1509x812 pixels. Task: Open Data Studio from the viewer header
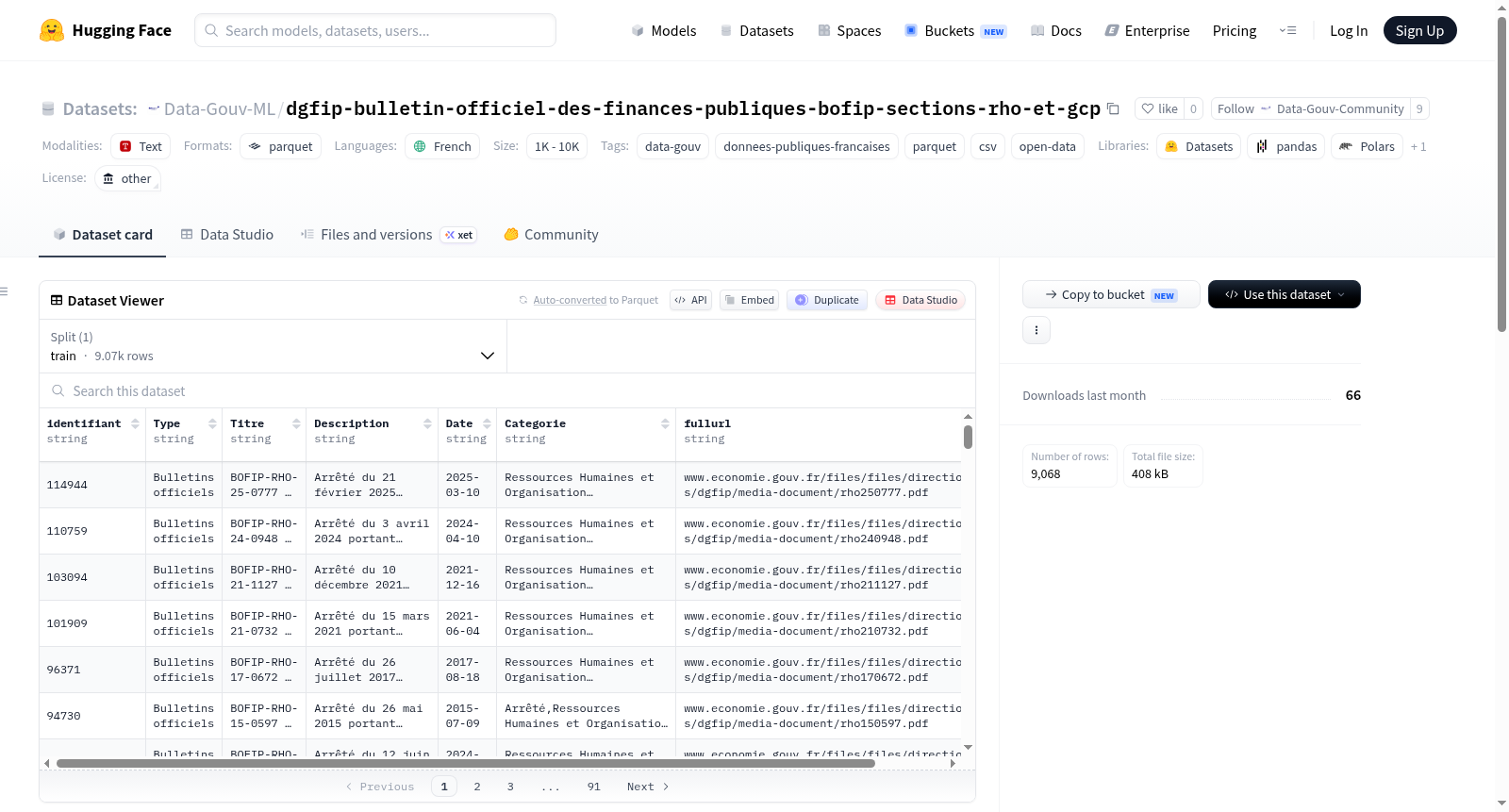920,300
